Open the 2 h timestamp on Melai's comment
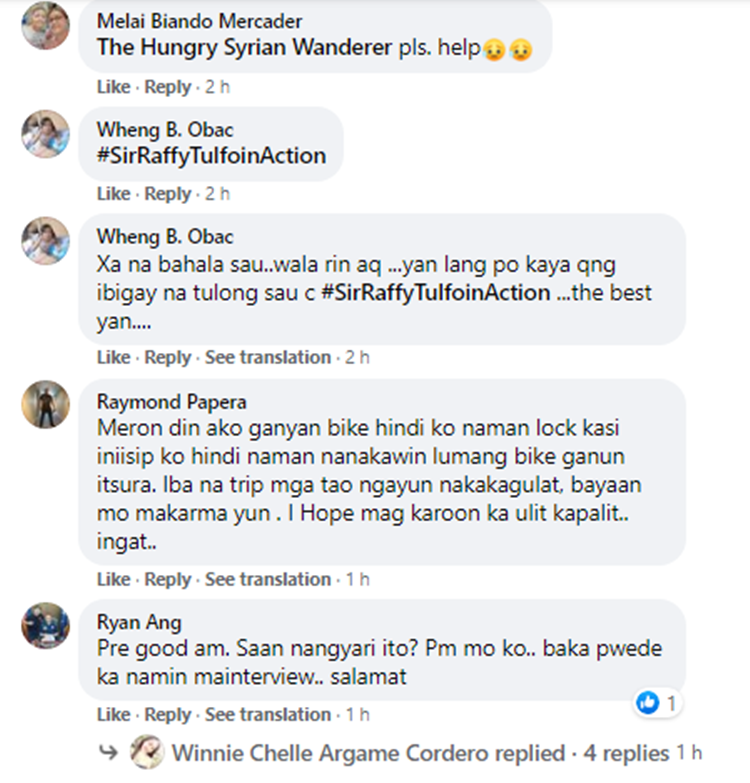The width and height of the screenshot is (750, 783). tap(217, 87)
